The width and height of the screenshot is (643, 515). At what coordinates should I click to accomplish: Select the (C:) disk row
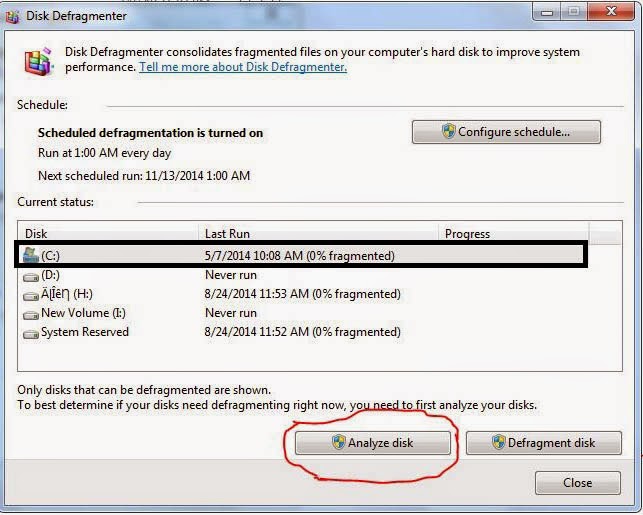click(301, 255)
